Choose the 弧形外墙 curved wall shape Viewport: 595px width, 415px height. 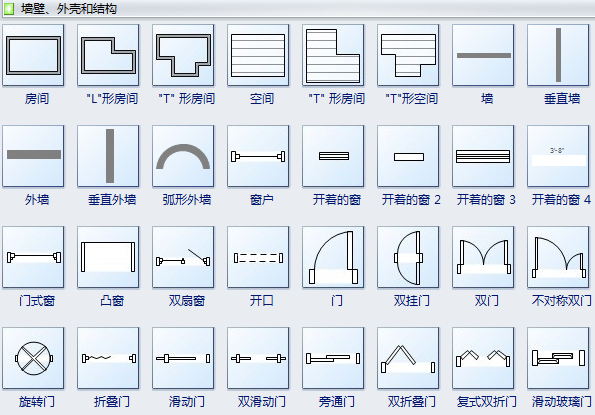pos(183,156)
